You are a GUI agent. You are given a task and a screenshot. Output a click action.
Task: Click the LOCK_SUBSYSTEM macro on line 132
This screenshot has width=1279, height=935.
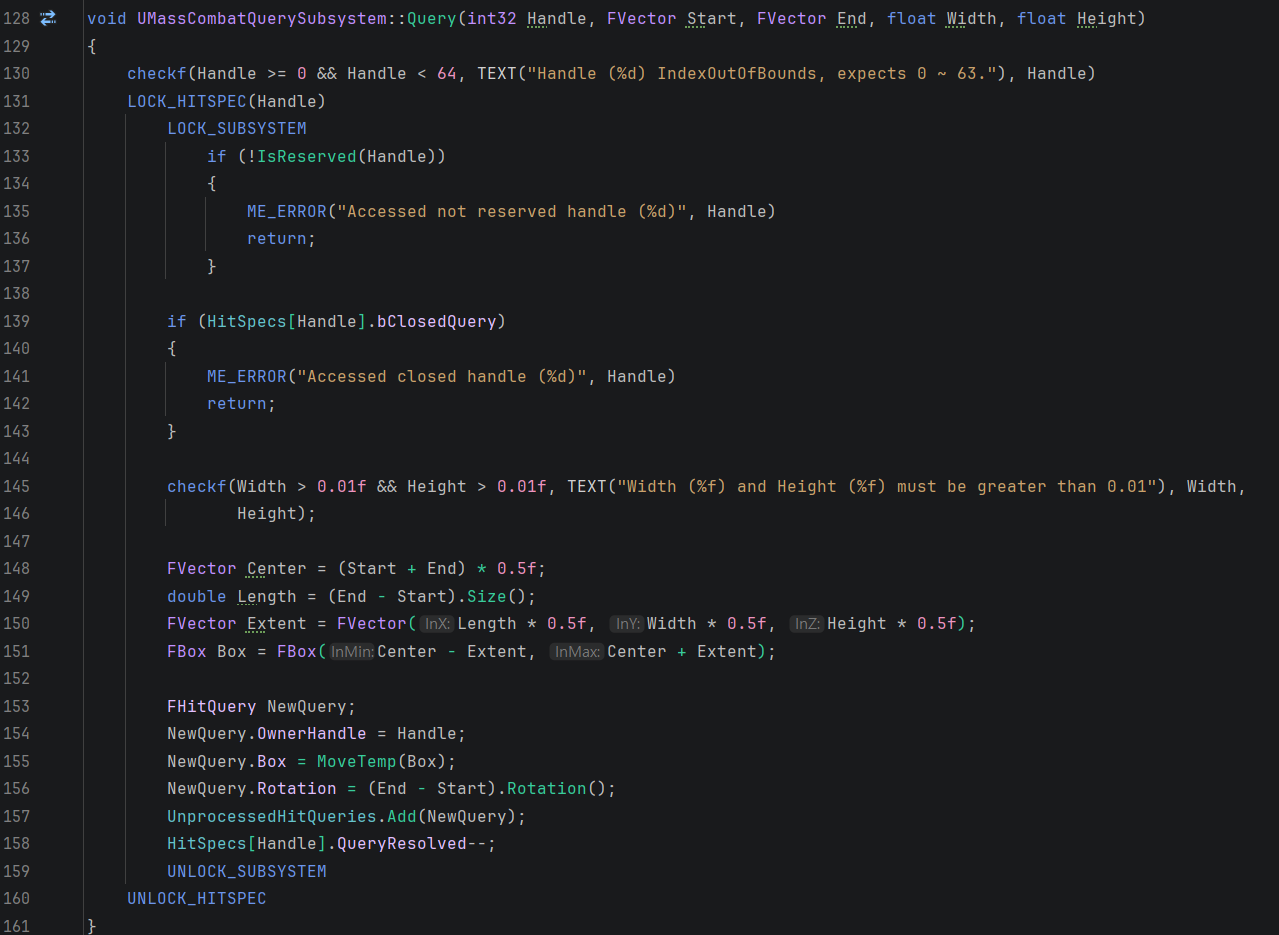pos(237,128)
